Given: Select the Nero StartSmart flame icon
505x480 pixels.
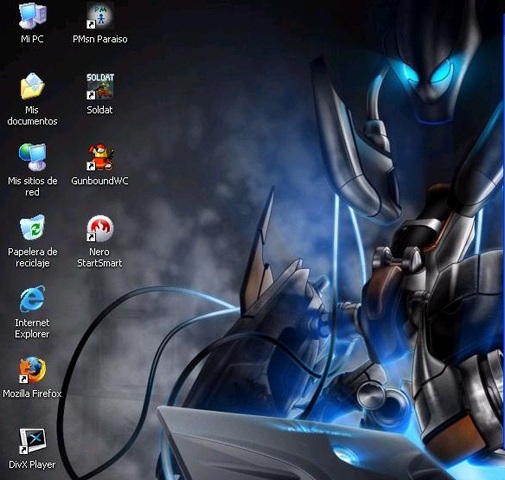Looking at the screenshot, I should click(x=100, y=228).
